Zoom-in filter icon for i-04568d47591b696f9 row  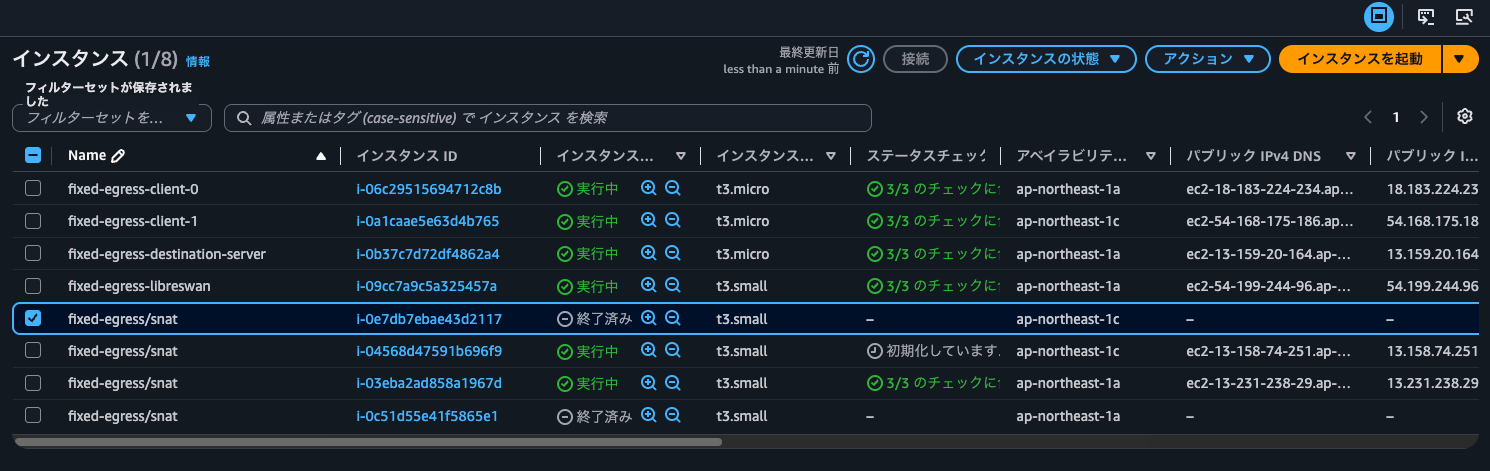(x=648, y=350)
